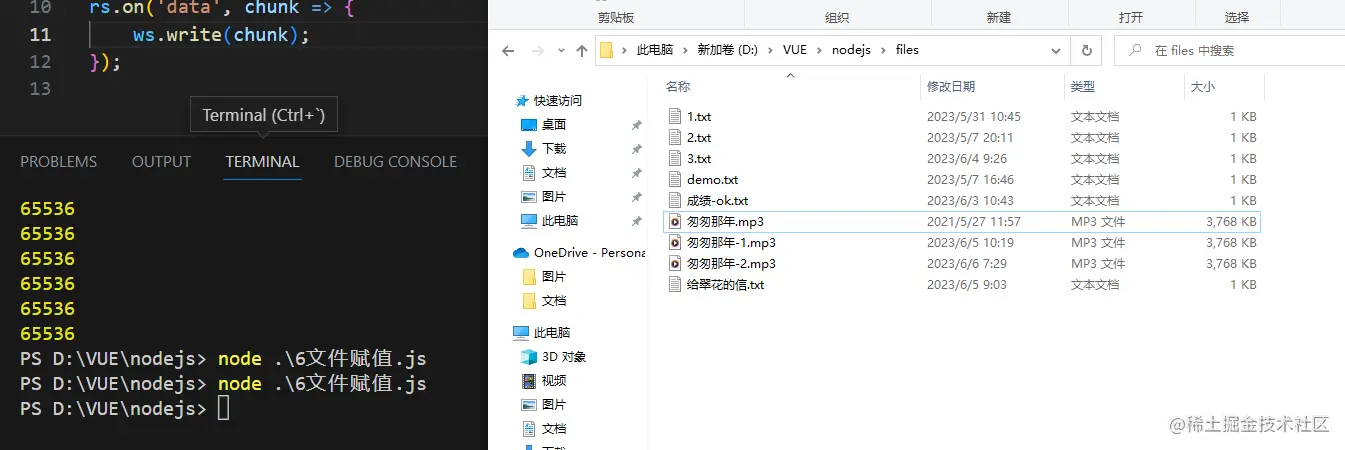Click the search magnifier icon

tap(1135, 50)
